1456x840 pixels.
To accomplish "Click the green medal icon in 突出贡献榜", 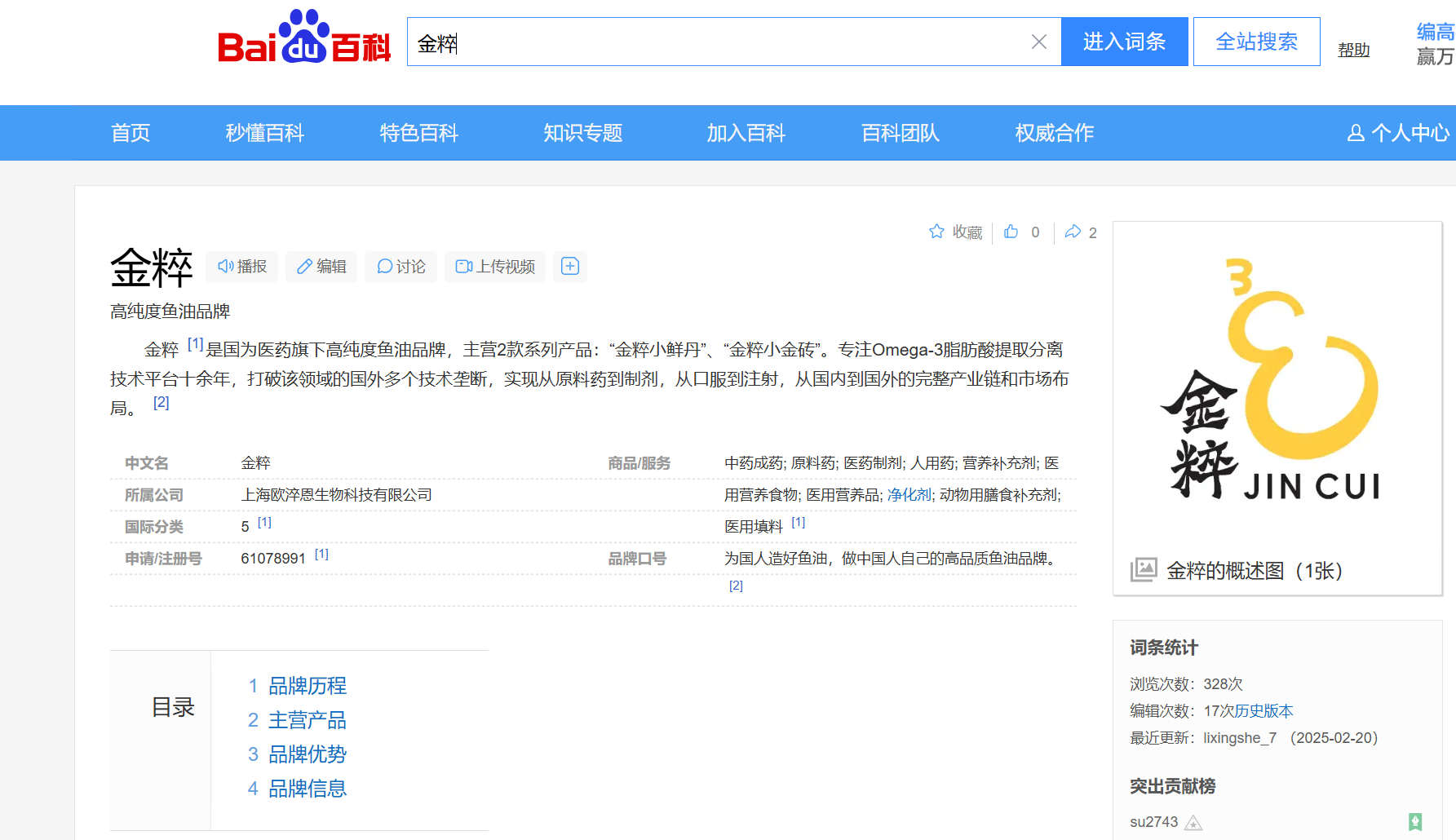I will [1415, 822].
